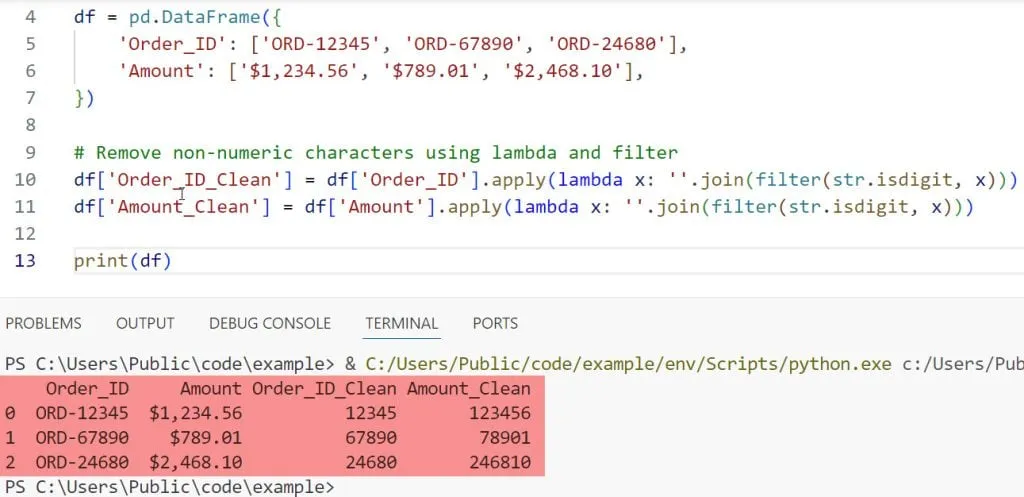Place cursor on the print(df) statement

(122, 261)
